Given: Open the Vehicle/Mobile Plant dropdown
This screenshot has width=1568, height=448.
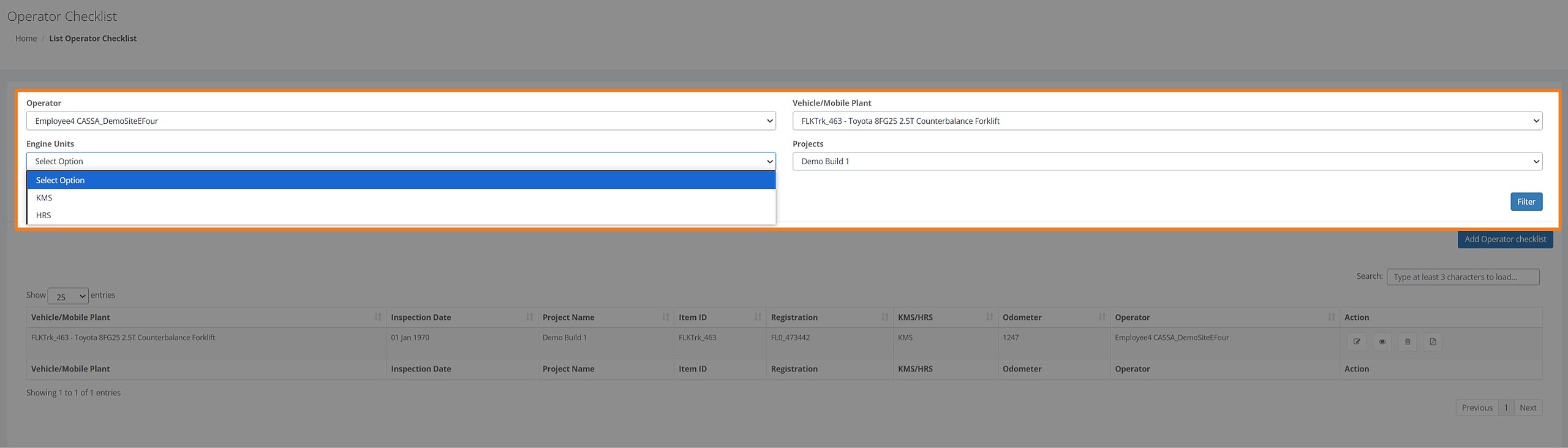Looking at the screenshot, I should (1167, 121).
